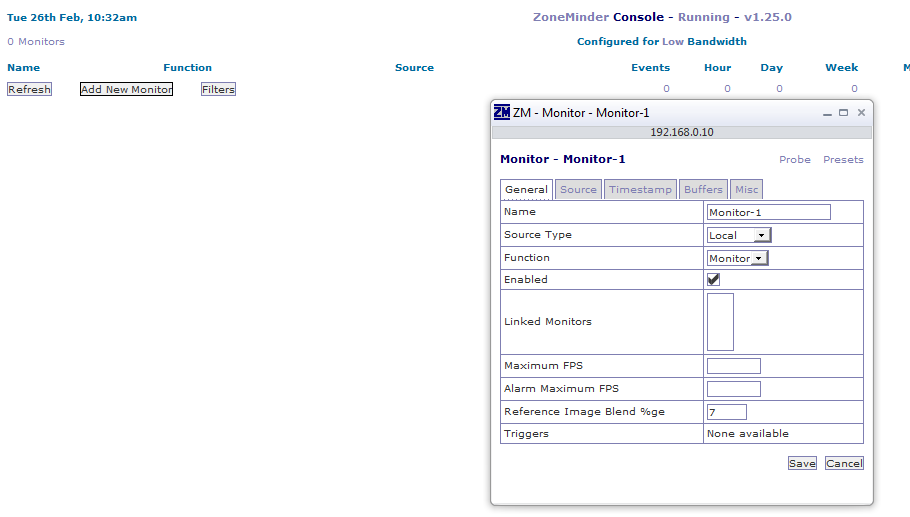
Task: Save the monitor settings
Action: [802, 463]
